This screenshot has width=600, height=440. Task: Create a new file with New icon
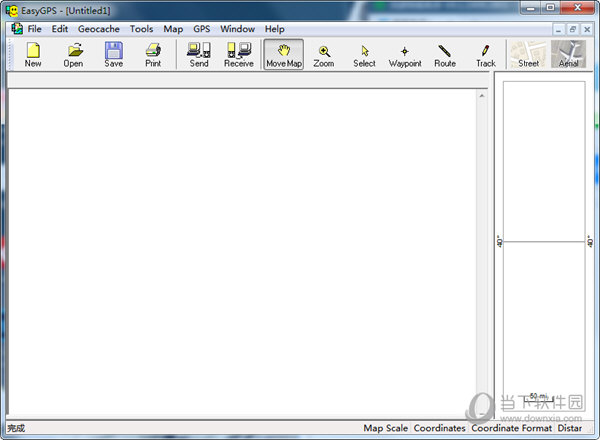tap(33, 55)
